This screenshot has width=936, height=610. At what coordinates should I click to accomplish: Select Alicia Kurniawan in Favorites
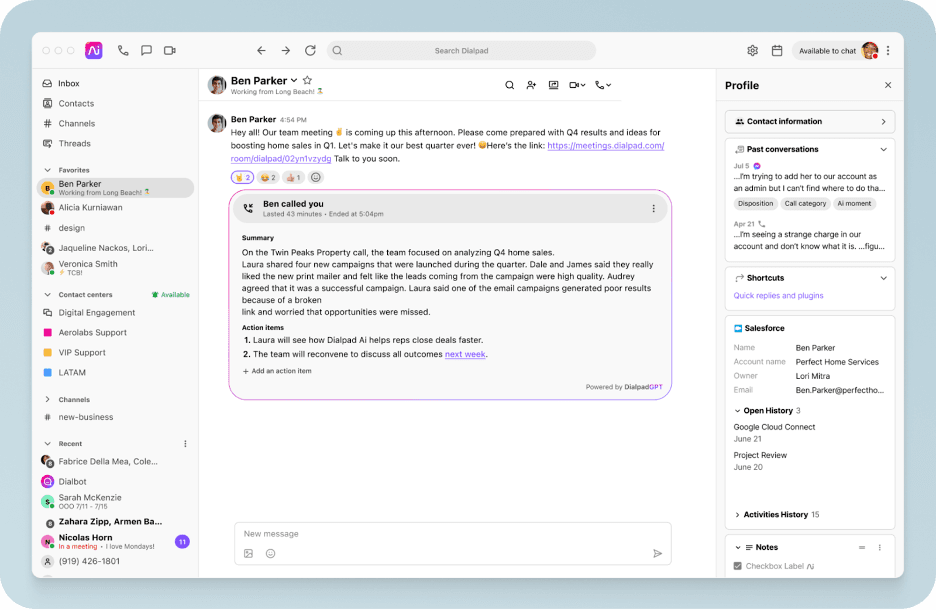(x=90, y=208)
